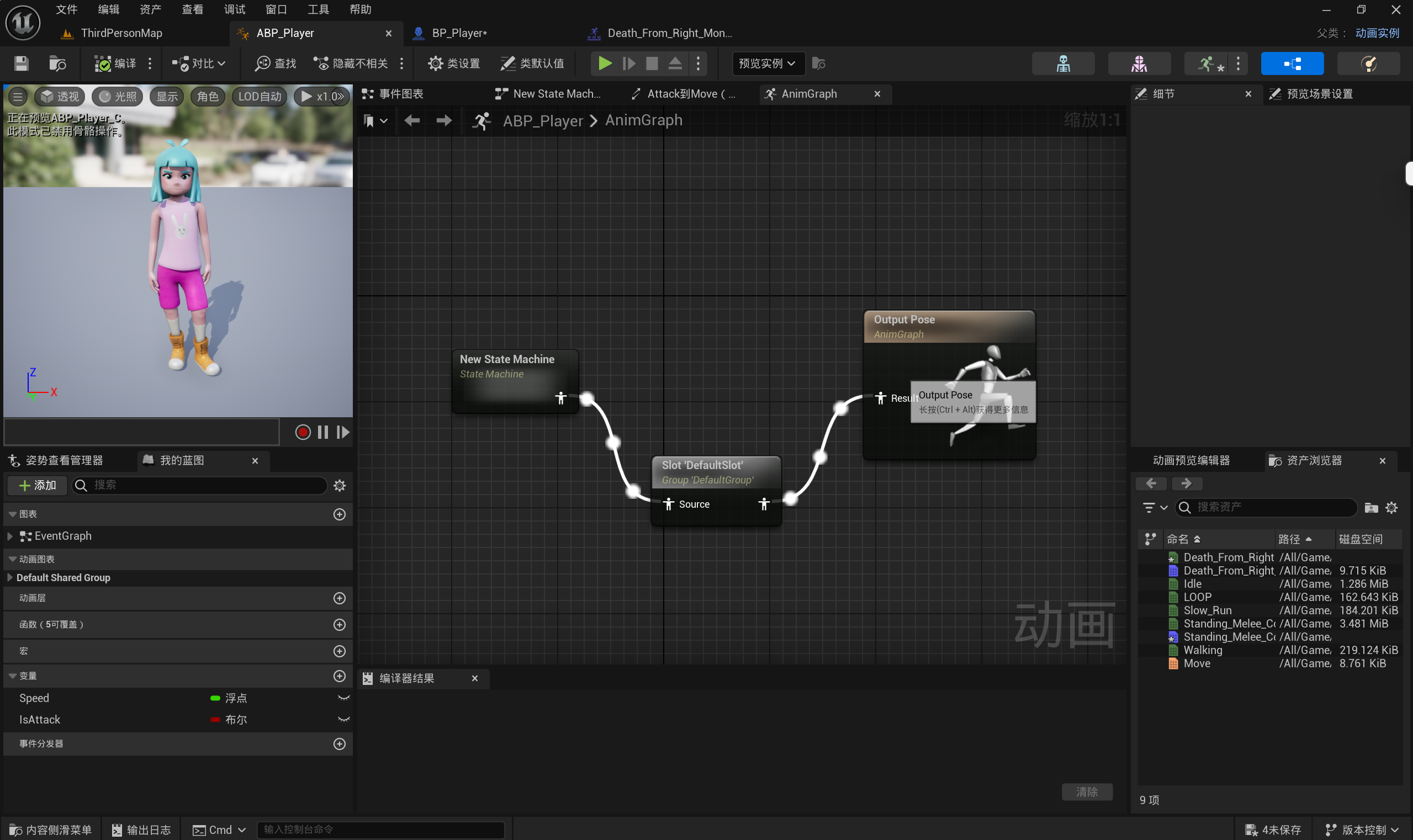
Task: Open asset browser filter dropdown
Action: coord(1154,507)
